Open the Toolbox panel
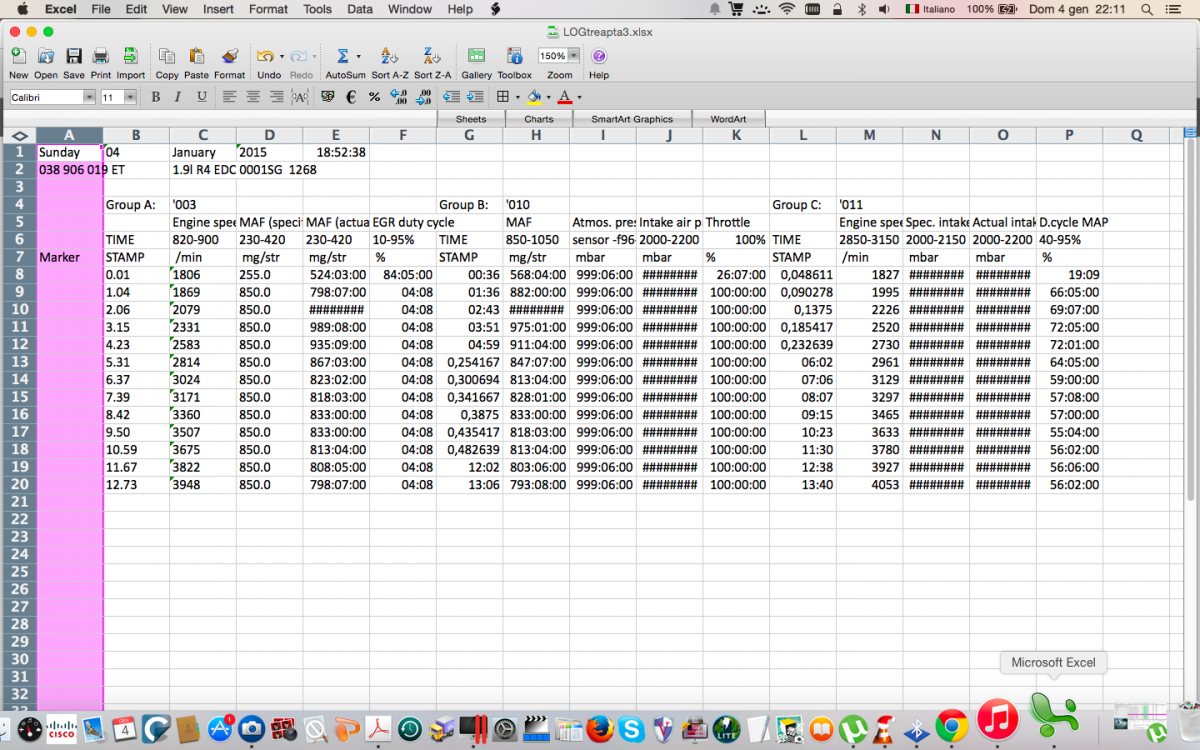The image size is (1200, 750). coord(514,56)
